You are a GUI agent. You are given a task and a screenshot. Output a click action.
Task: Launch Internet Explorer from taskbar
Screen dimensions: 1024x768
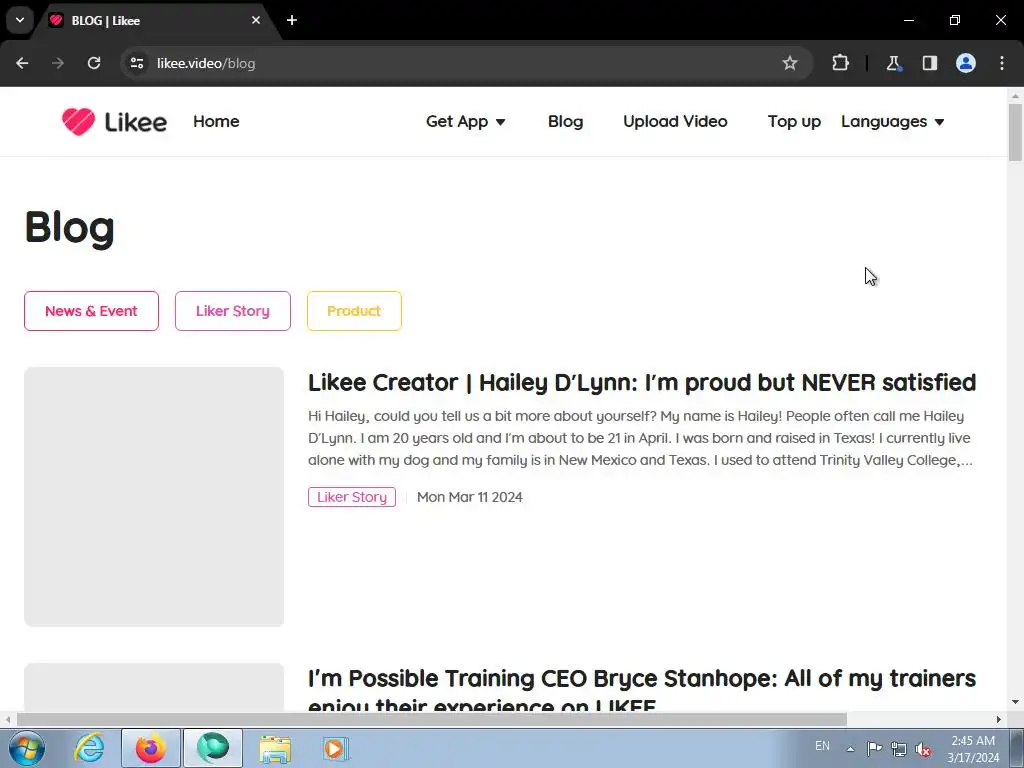tap(89, 748)
